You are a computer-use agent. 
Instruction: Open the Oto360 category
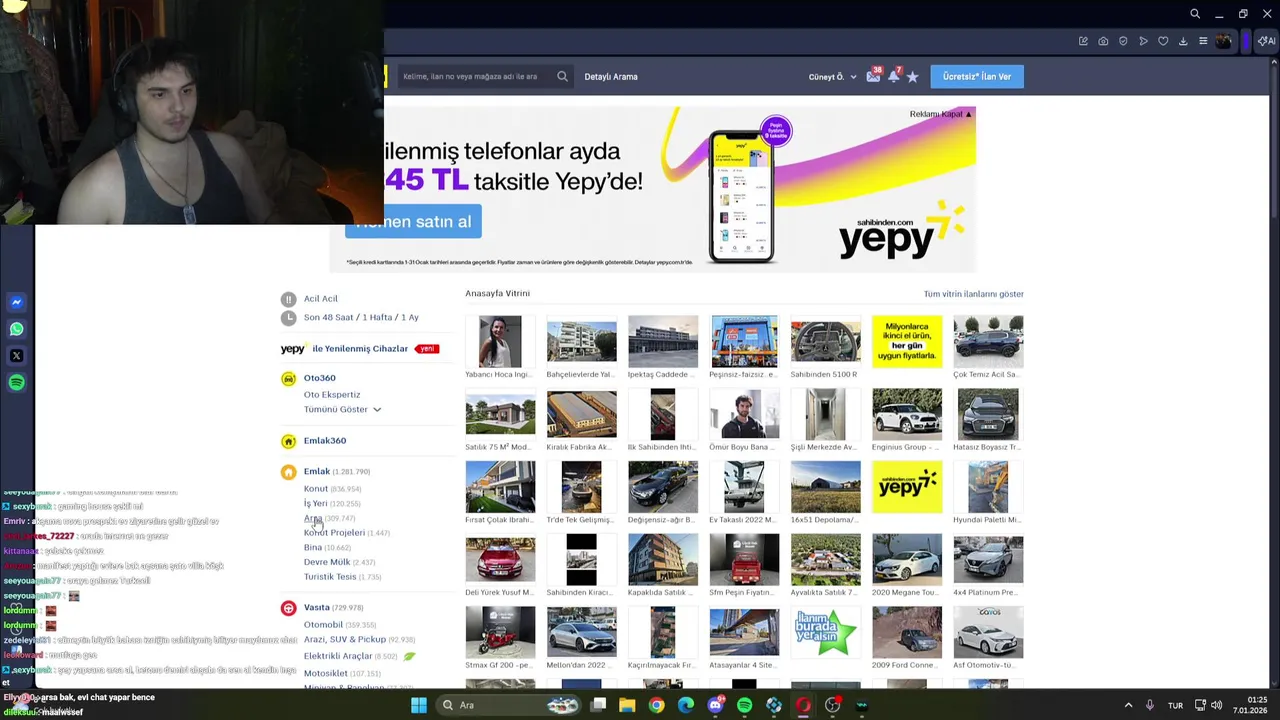click(x=320, y=378)
